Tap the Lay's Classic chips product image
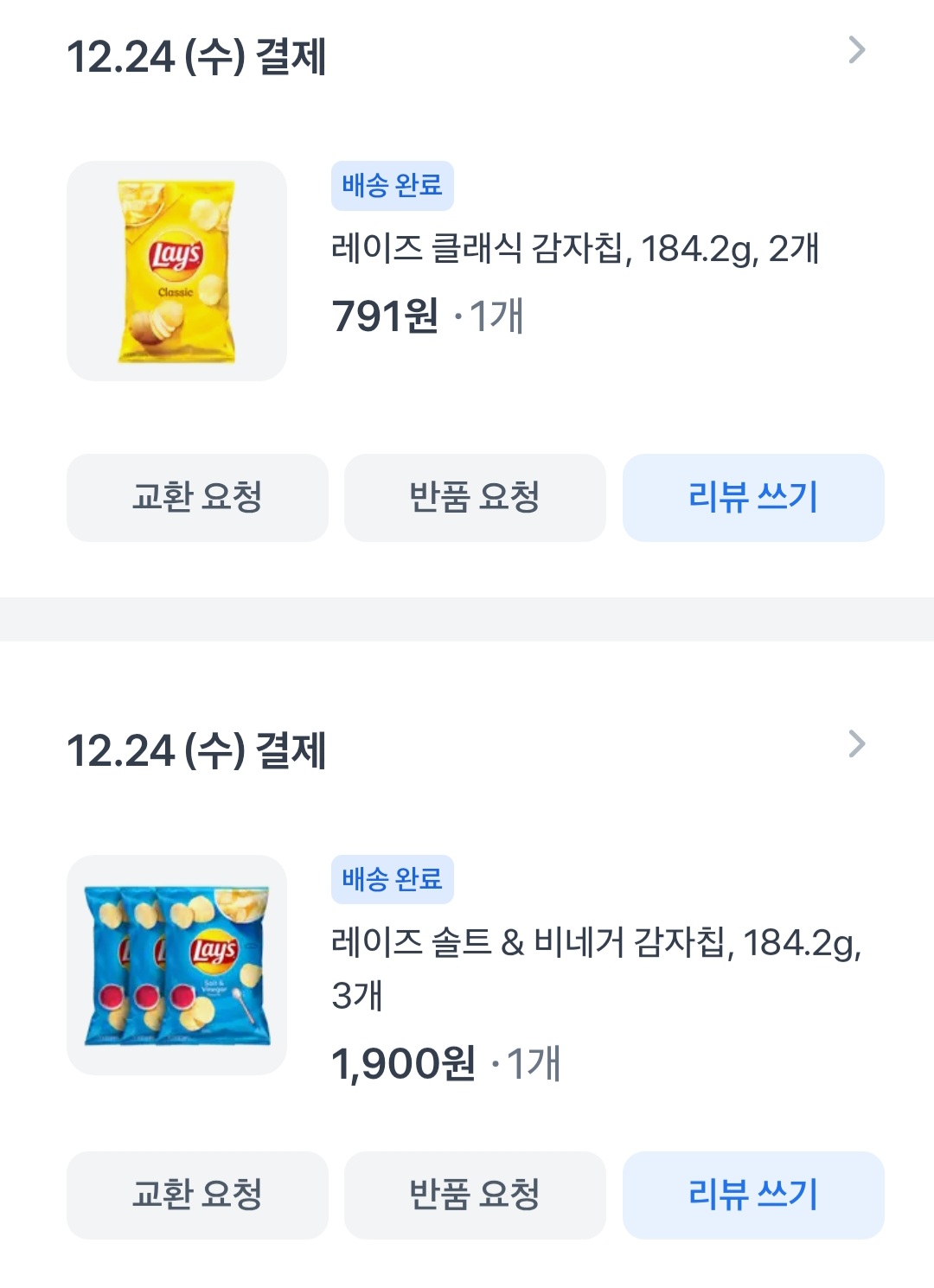 tap(176, 271)
